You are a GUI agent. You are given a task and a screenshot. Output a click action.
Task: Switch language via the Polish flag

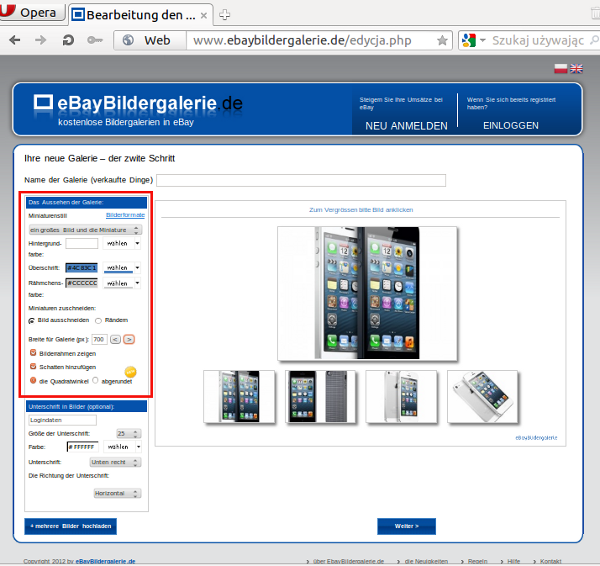tap(561, 69)
